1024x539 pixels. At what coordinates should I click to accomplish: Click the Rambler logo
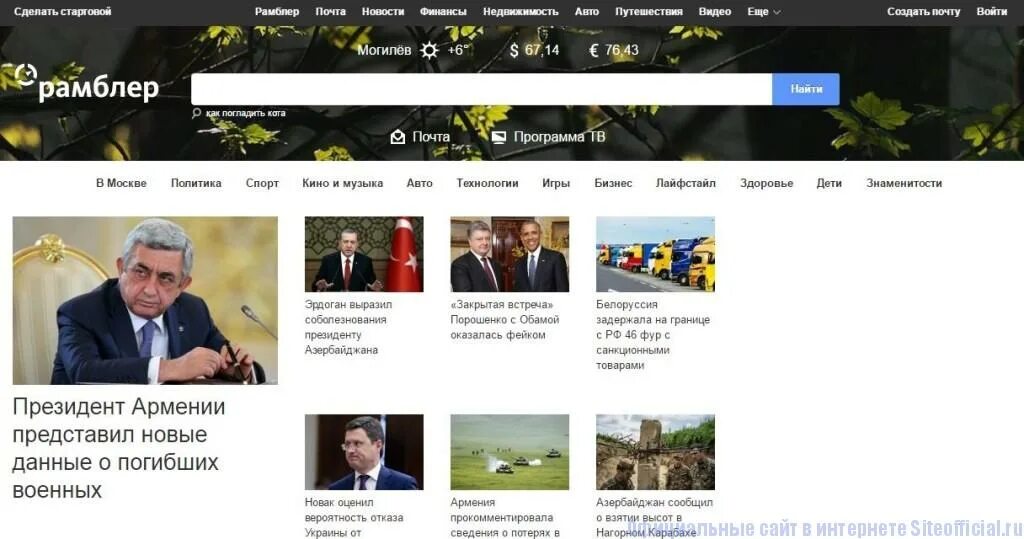[x=86, y=84]
